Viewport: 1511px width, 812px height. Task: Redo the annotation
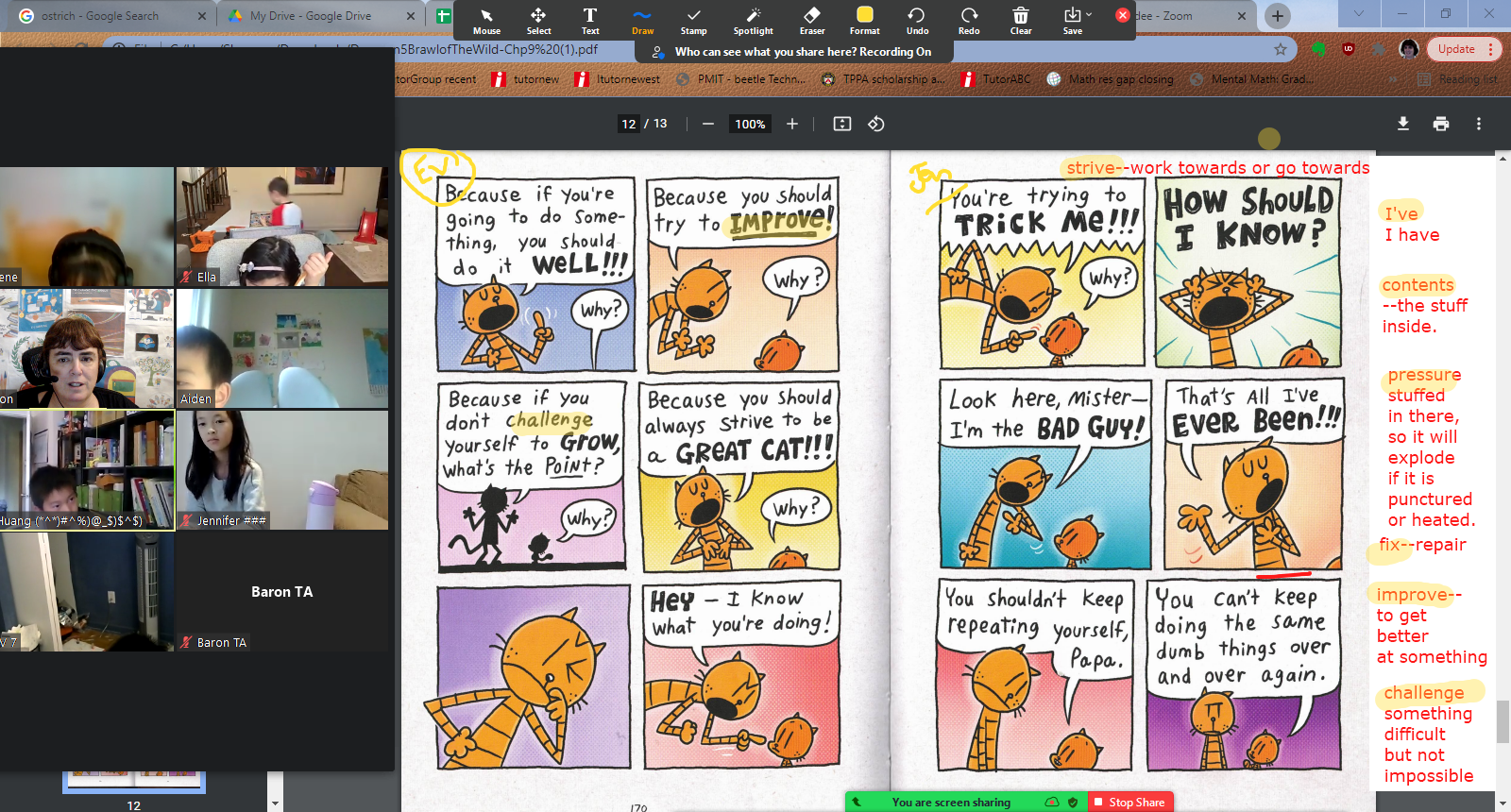coord(969,21)
